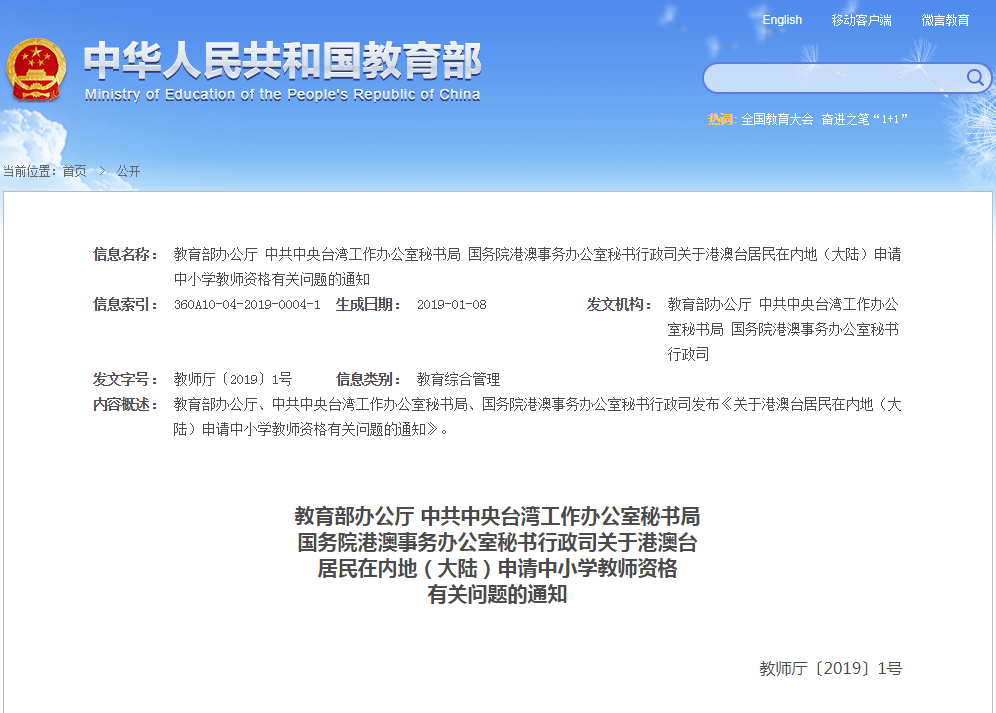
Task: Open 公开 in the breadcrumb
Action: pyautogui.click(x=128, y=171)
